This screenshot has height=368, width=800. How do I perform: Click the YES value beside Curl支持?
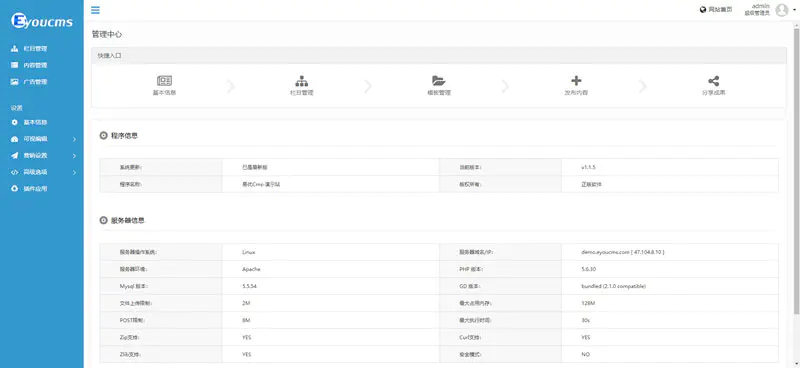pos(586,337)
